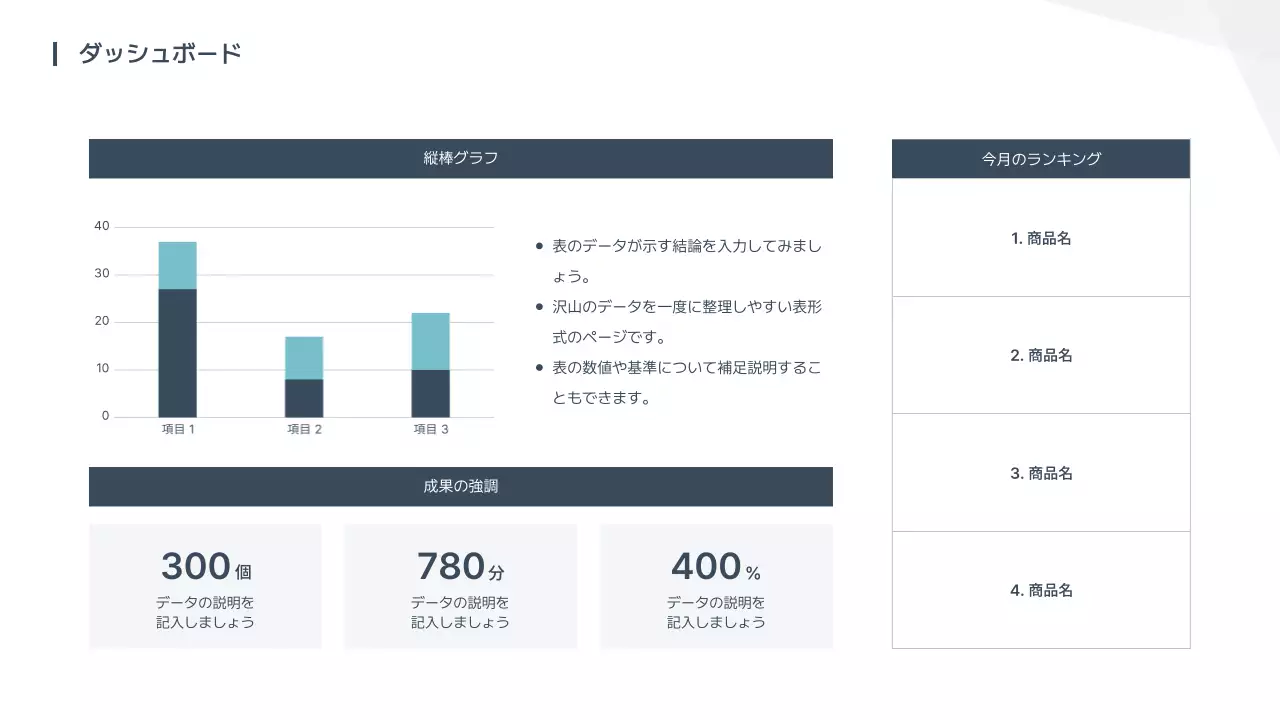
Task: Select 3. 商品名 ranking entry
Action: tap(1041, 472)
